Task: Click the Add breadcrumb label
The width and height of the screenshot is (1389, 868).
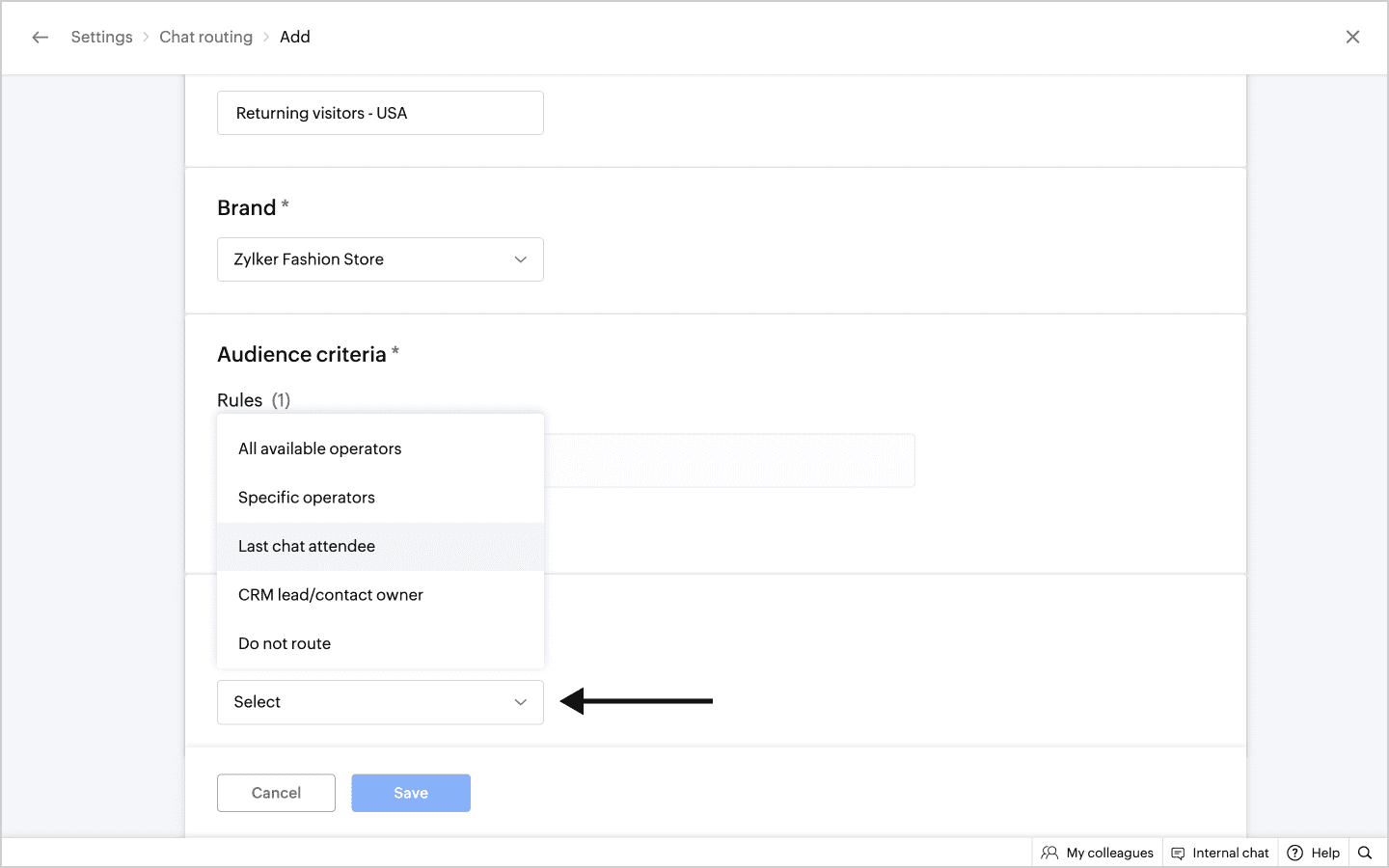Action: point(295,37)
